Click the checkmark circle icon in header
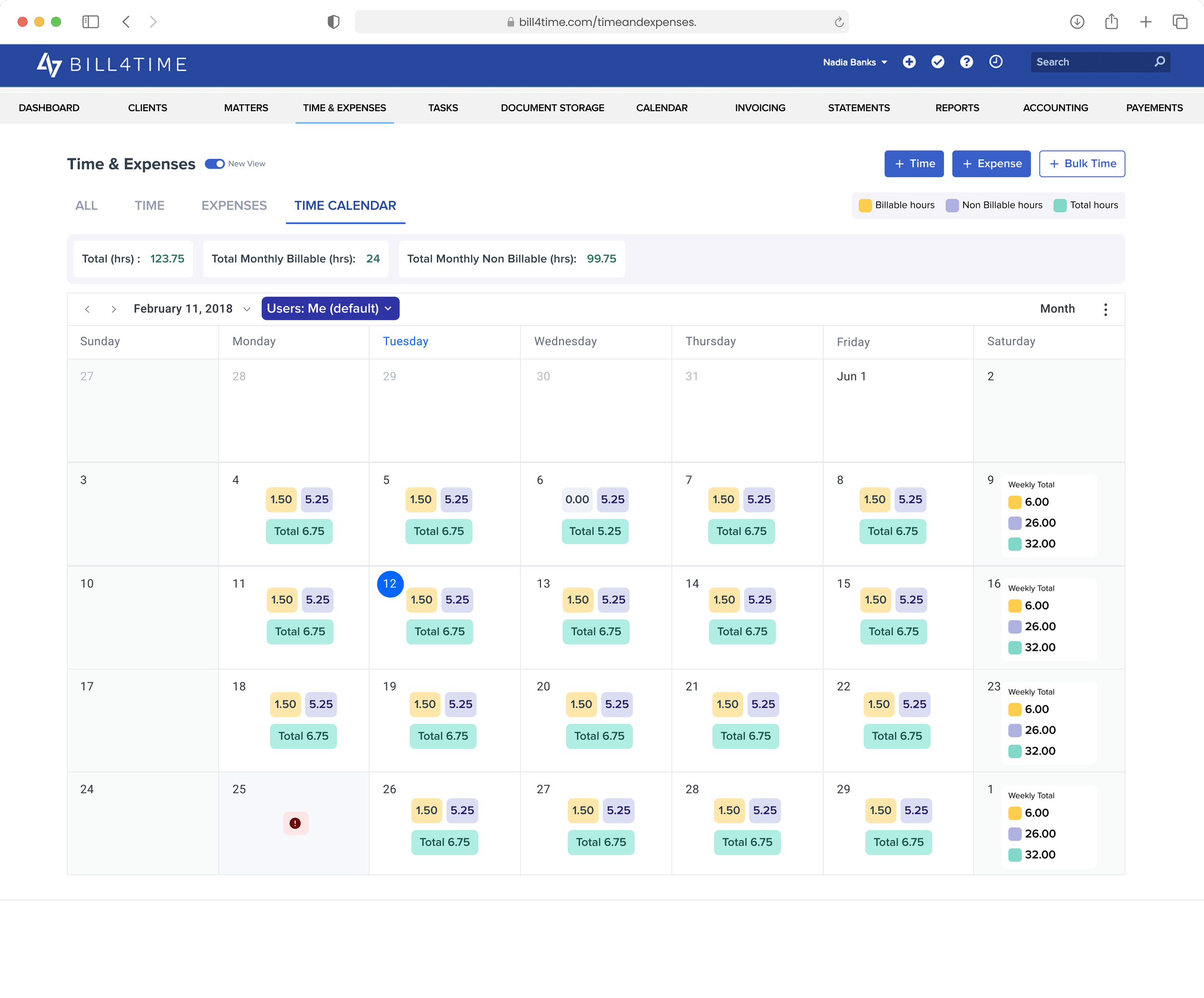 pos(938,62)
